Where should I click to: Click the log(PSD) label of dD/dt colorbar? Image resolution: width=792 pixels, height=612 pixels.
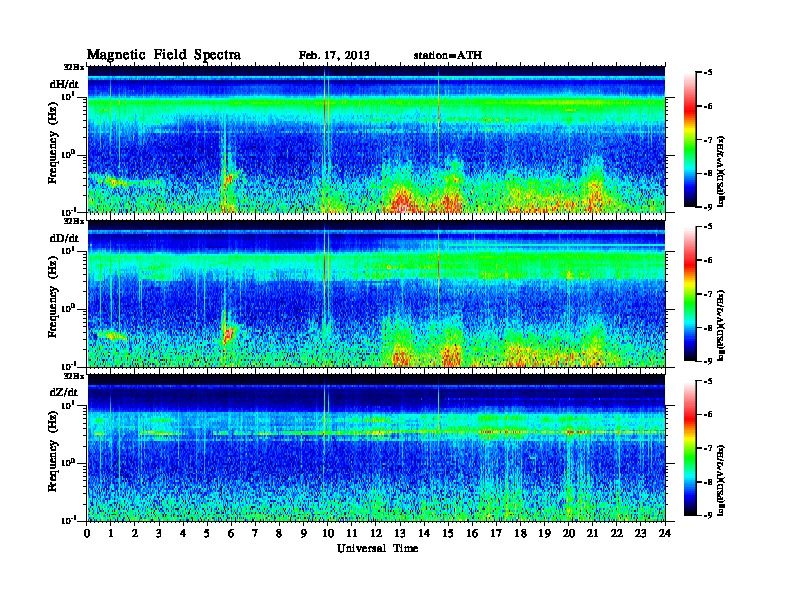(721, 326)
